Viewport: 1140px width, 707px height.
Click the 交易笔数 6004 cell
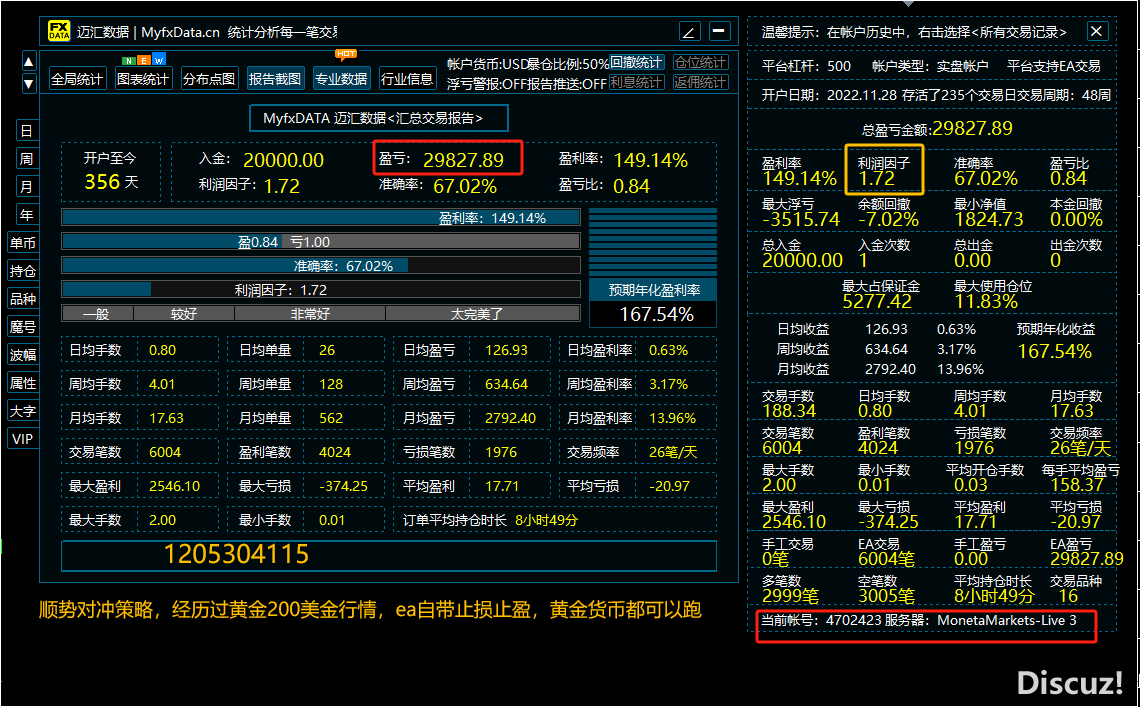click(140, 452)
